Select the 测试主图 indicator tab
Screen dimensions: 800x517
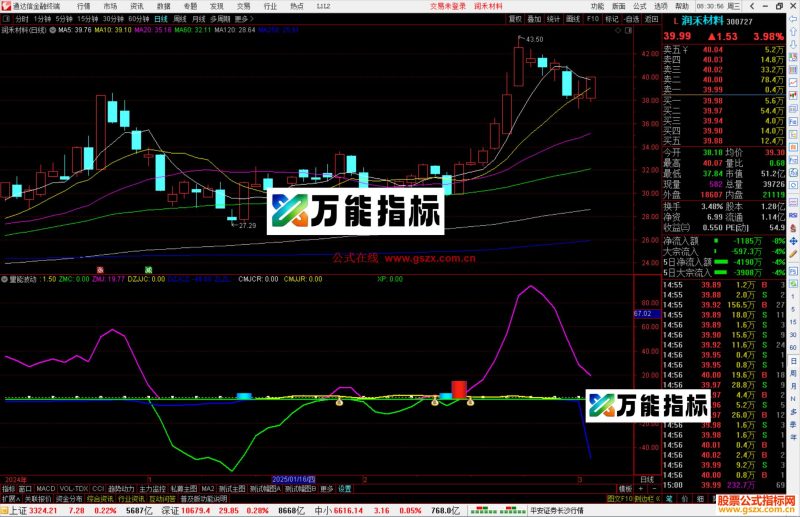click(x=232, y=488)
